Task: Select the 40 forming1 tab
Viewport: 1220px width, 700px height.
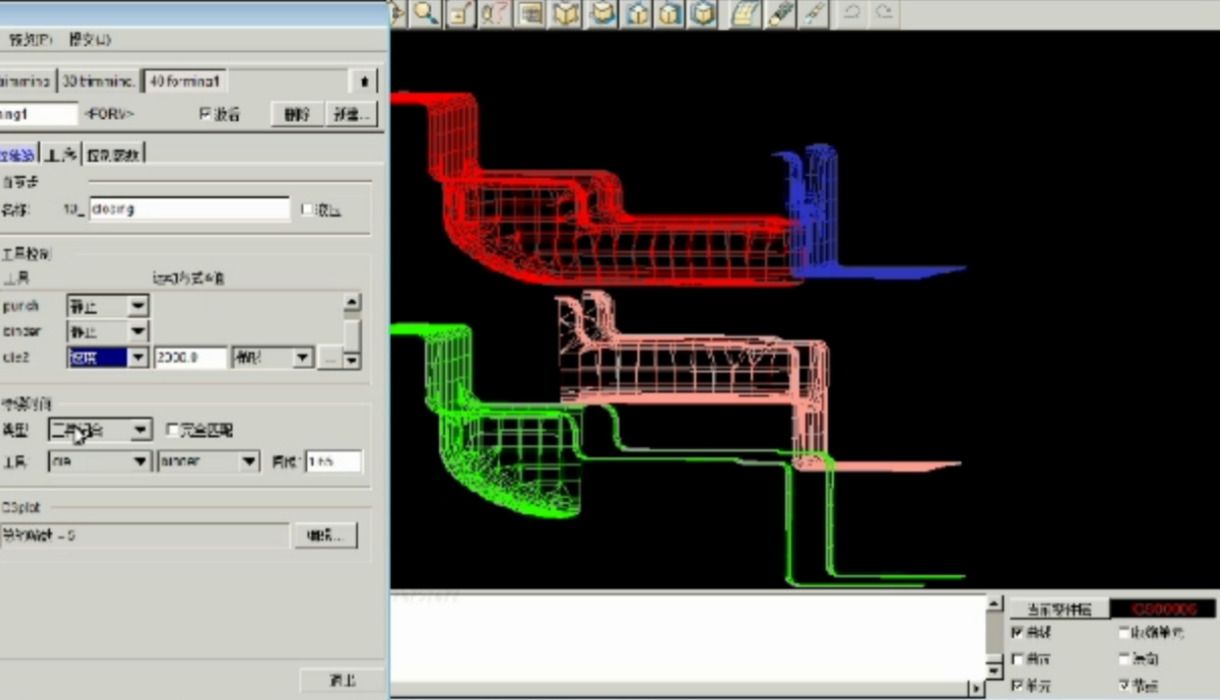Action: point(185,81)
